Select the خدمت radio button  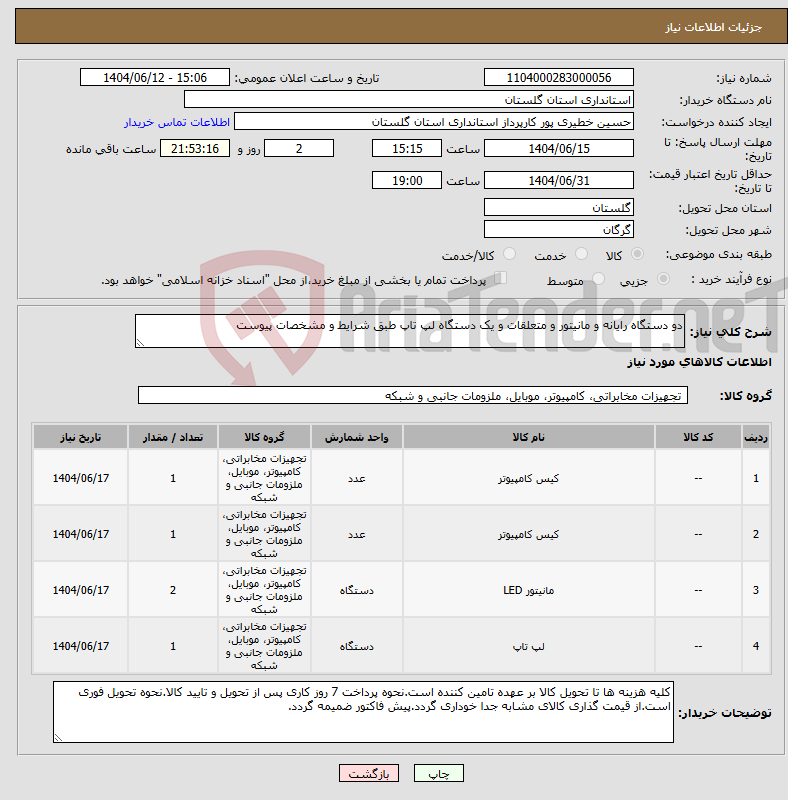pyautogui.click(x=581, y=254)
